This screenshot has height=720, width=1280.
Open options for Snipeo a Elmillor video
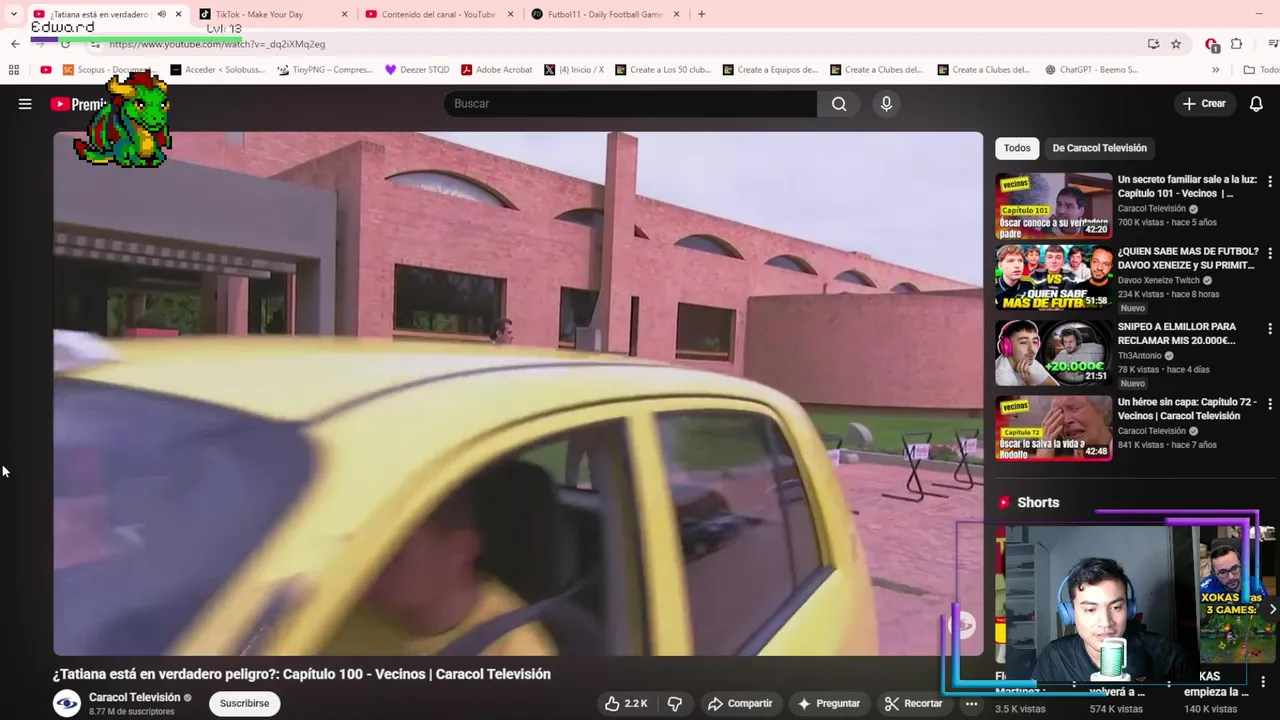click(x=1270, y=328)
